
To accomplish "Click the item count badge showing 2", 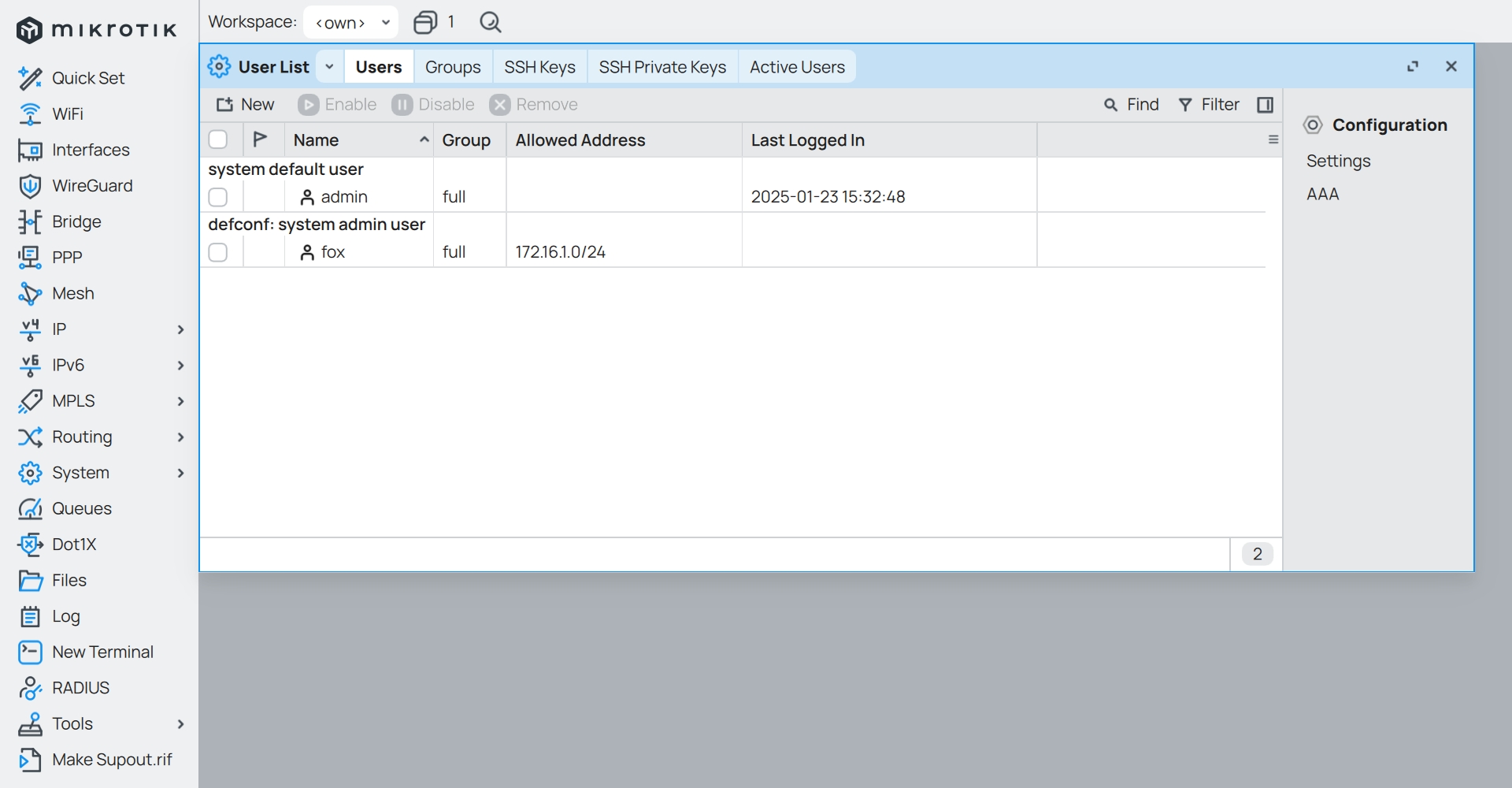I will point(1258,554).
